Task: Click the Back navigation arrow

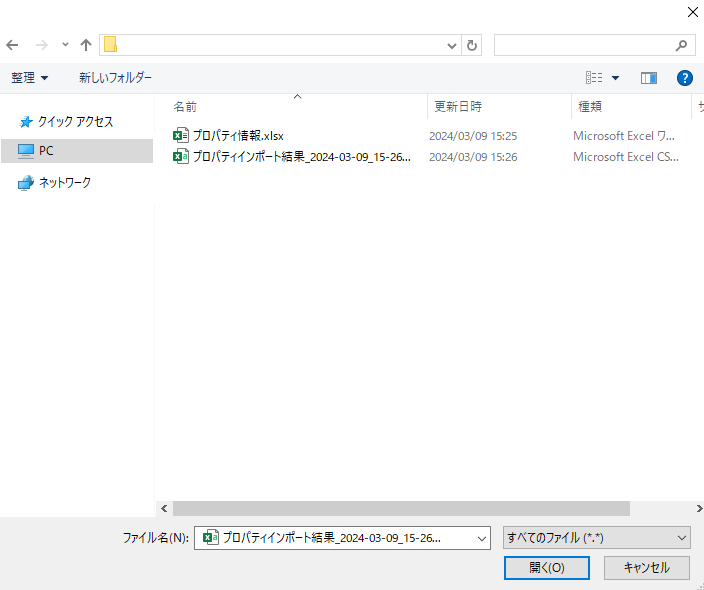Action: coord(13,45)
